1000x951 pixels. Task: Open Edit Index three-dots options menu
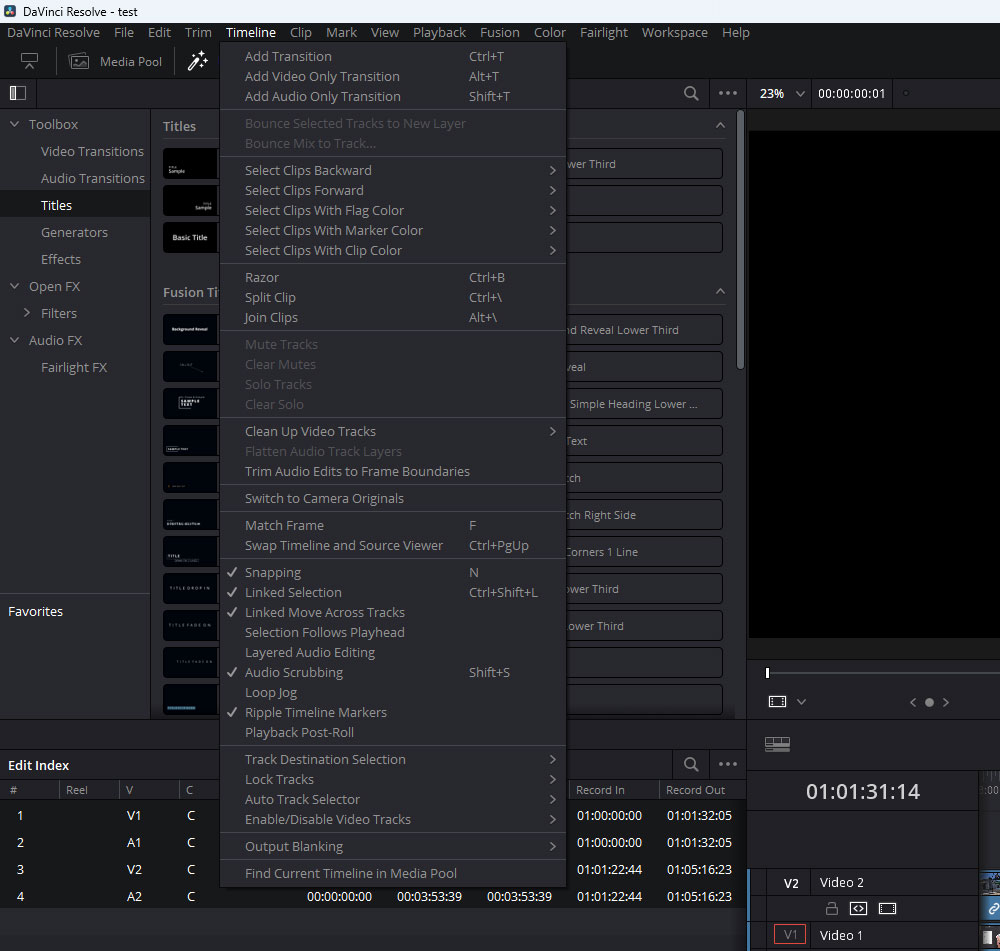[x=728, y=764]
